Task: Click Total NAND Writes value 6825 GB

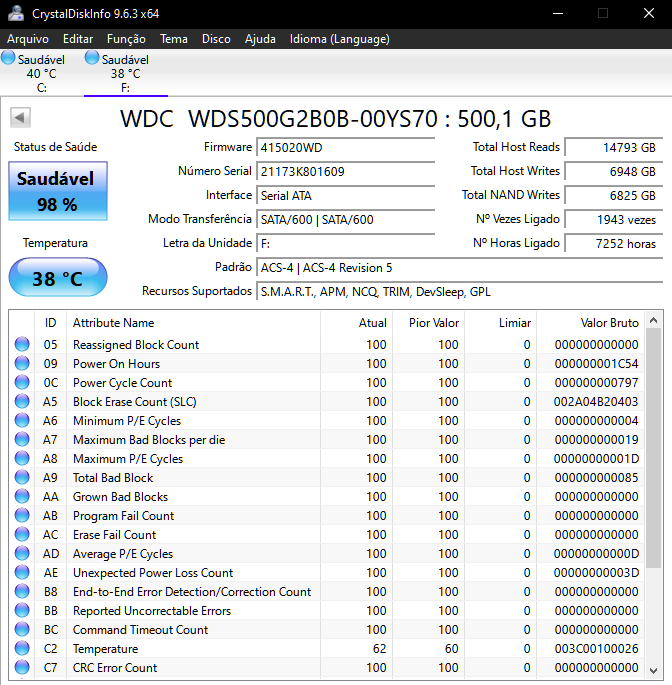Action: pos(613,196)
